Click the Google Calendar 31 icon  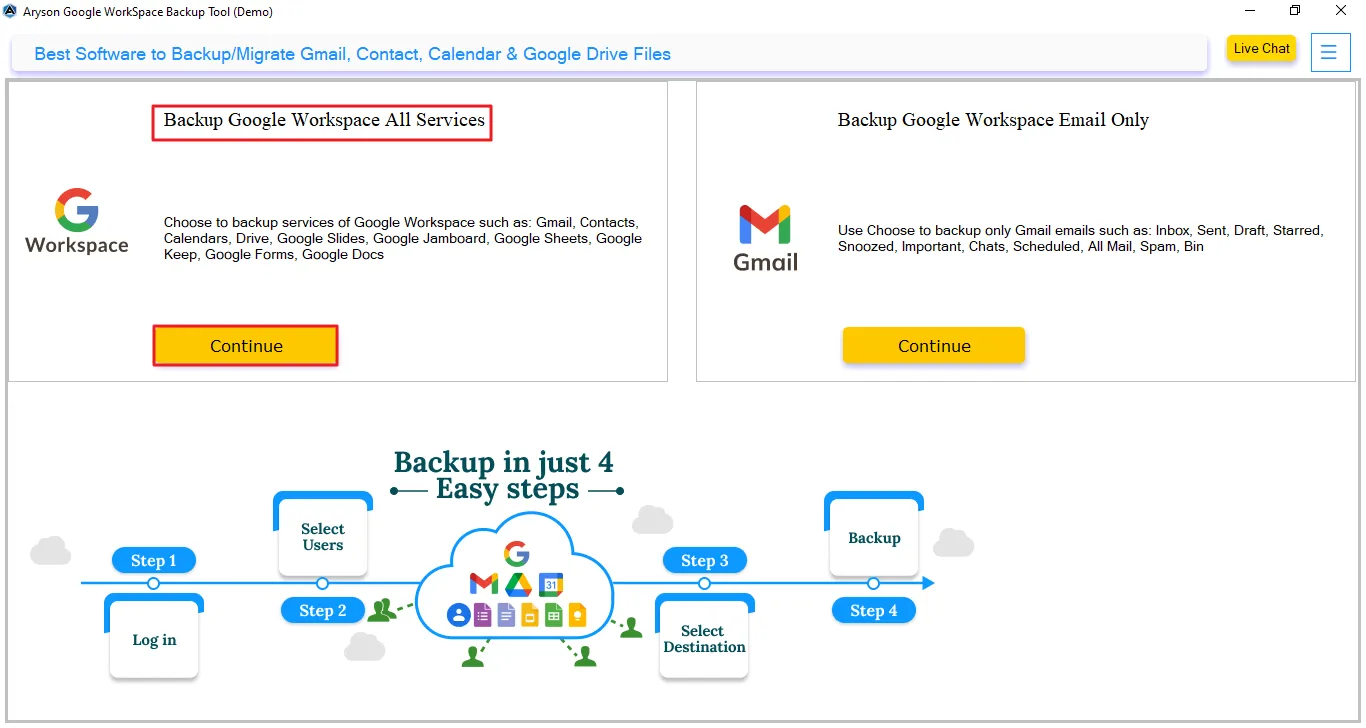pyautogui.click(x=551, y=584)
